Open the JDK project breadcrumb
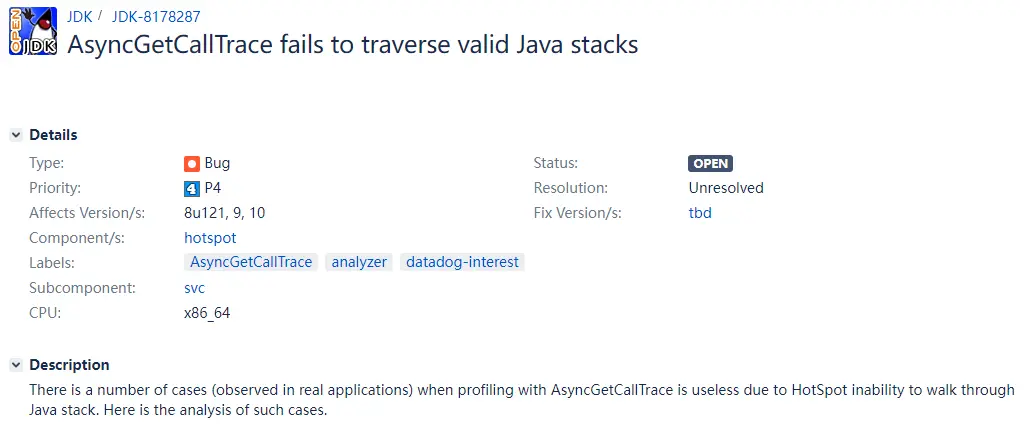The width and height of the screenshot is (1026, 434). point(80,16)
